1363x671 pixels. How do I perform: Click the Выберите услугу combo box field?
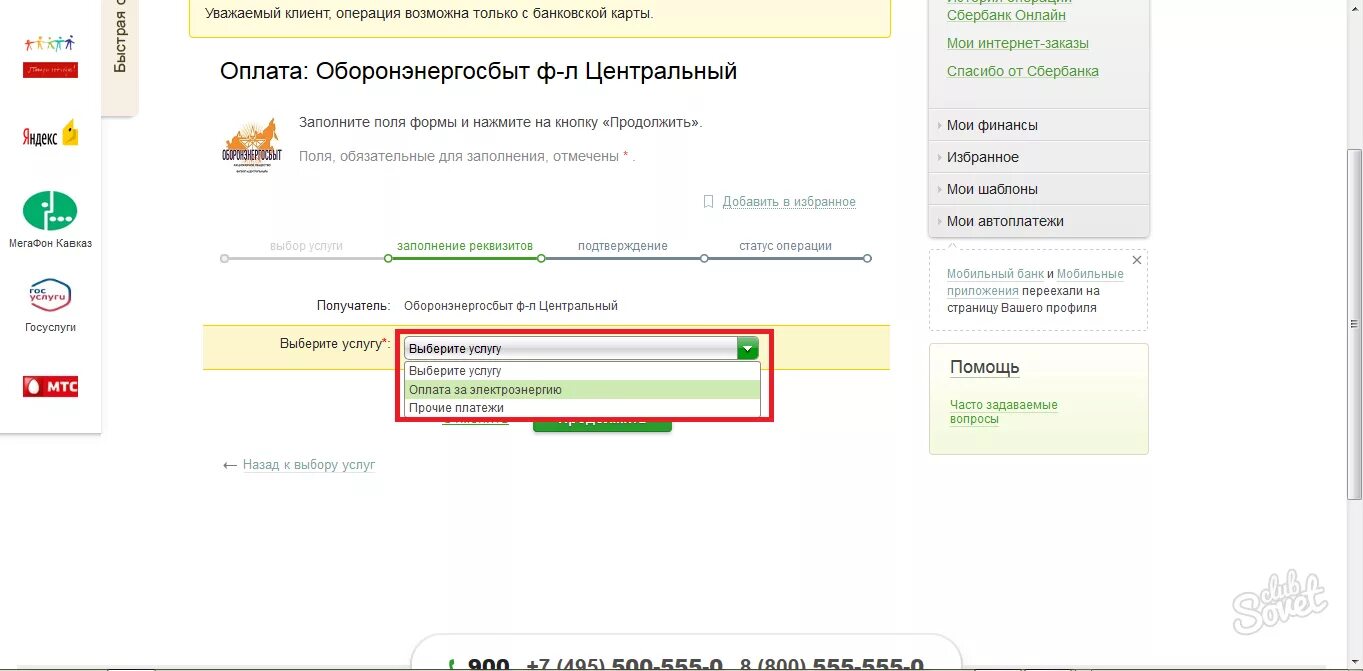[x=581, y=348]
